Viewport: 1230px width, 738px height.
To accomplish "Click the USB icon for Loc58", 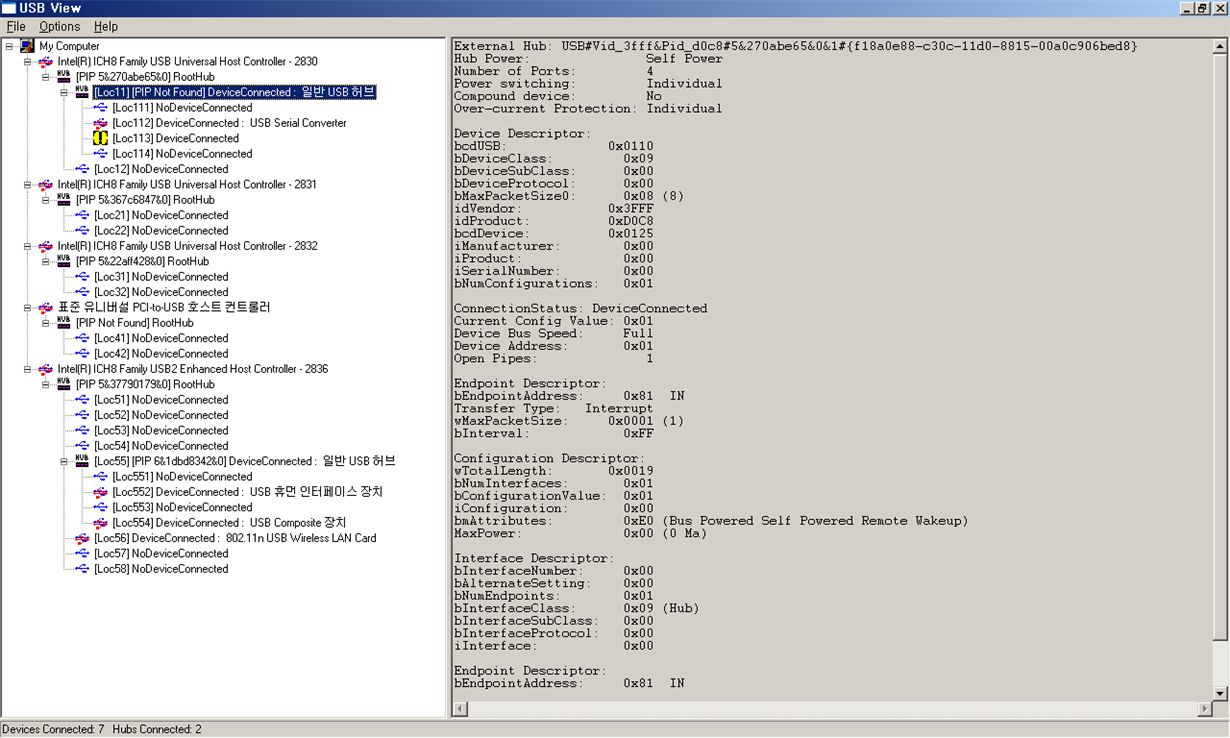I will (x=82, y=569).
